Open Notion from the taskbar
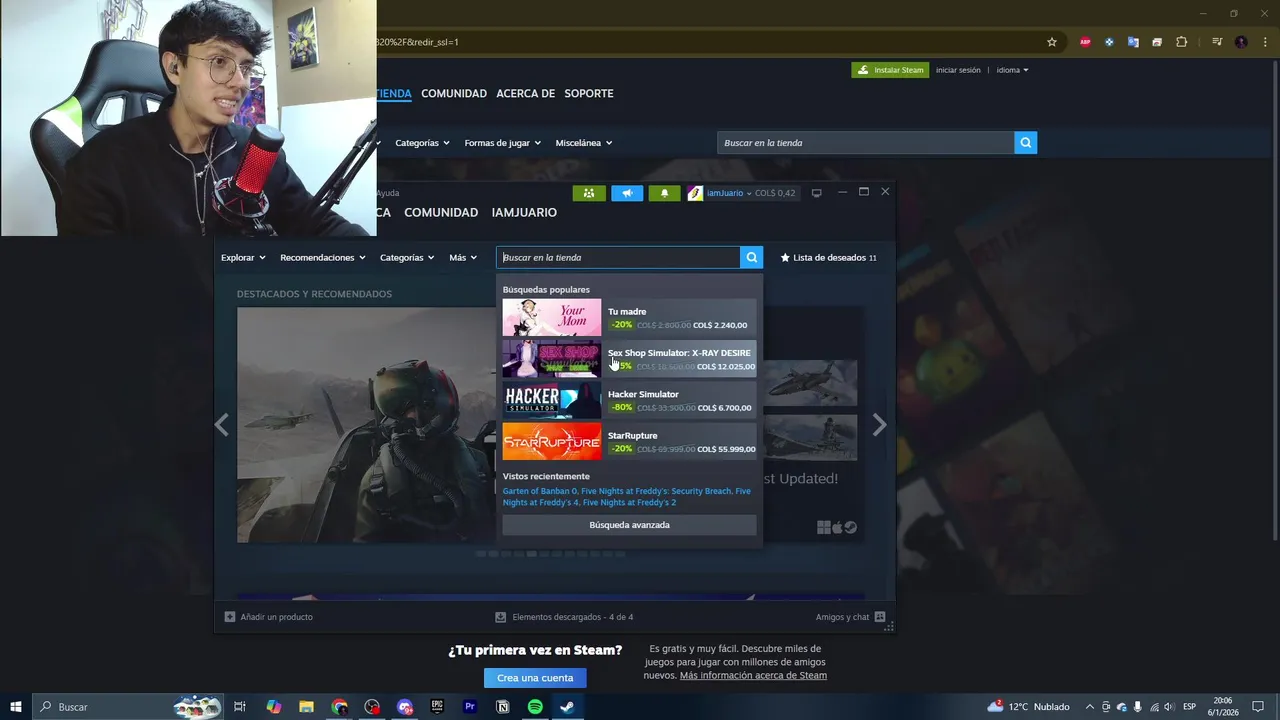The width and height of the screenshot is (1280, 720). tap(502, 707)
